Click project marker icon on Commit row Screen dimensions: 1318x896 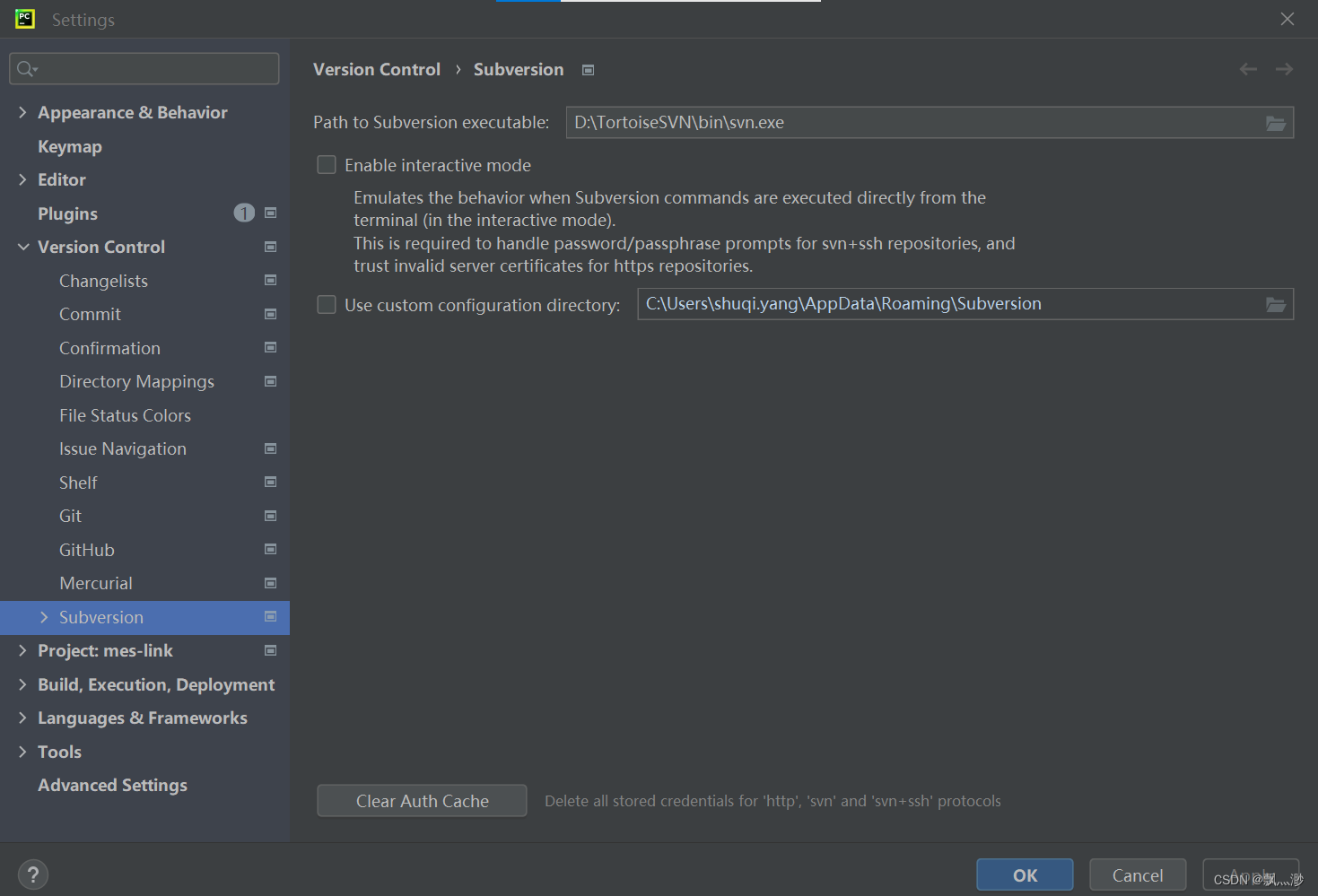(271, 314)
